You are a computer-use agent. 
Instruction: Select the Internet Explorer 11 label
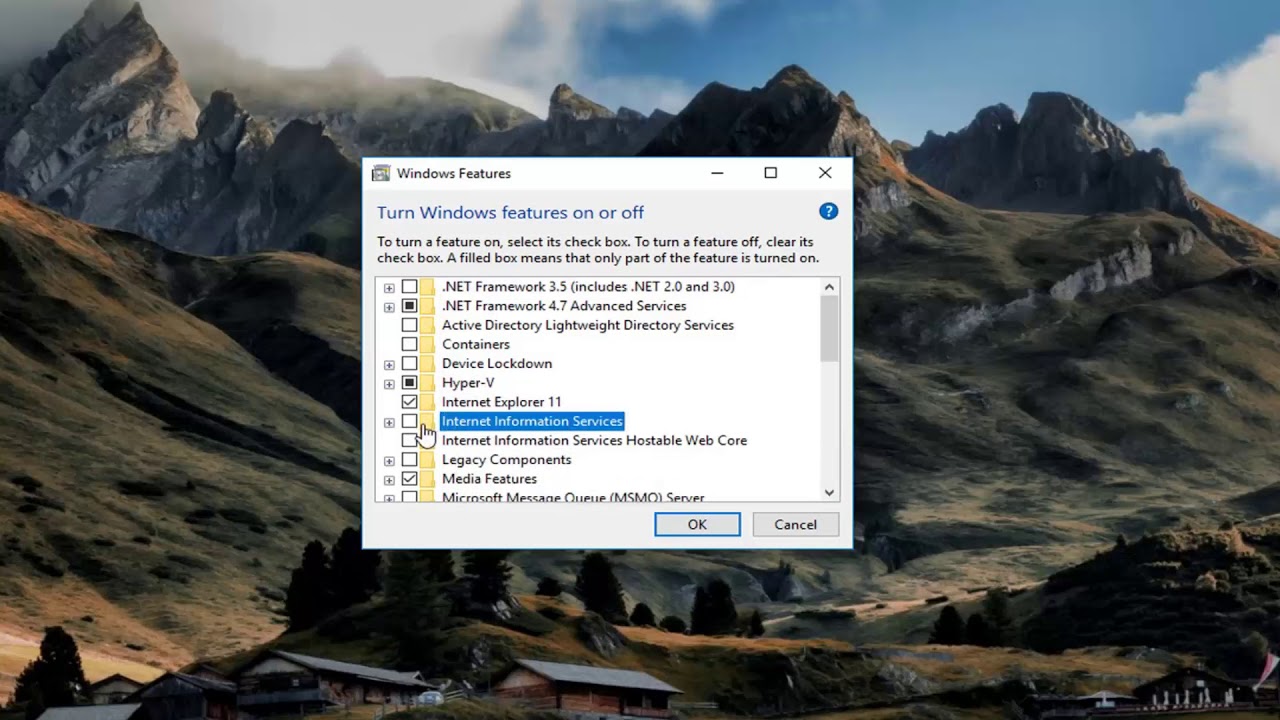click(x=502, y=402)
